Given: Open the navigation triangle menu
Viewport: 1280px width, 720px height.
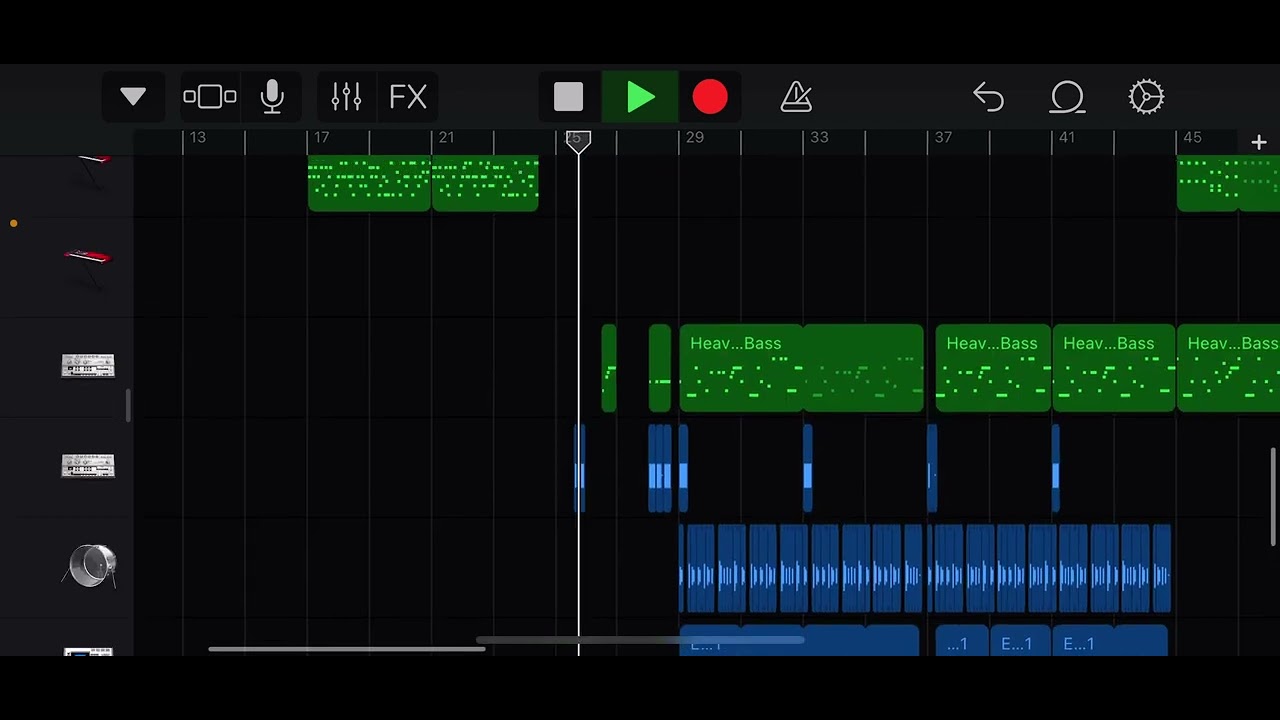Looking at the screenshot, I should point(133,97).
